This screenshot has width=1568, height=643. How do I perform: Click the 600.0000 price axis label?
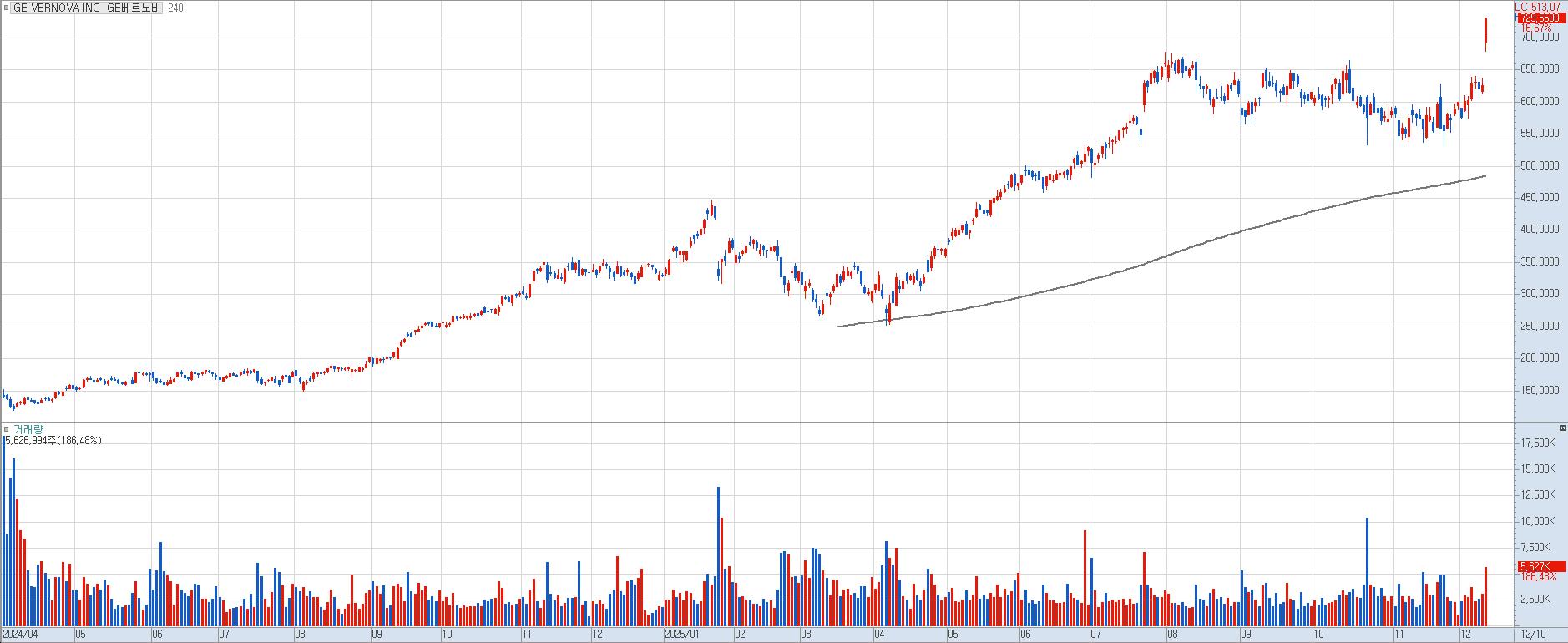click(1540, 101)
